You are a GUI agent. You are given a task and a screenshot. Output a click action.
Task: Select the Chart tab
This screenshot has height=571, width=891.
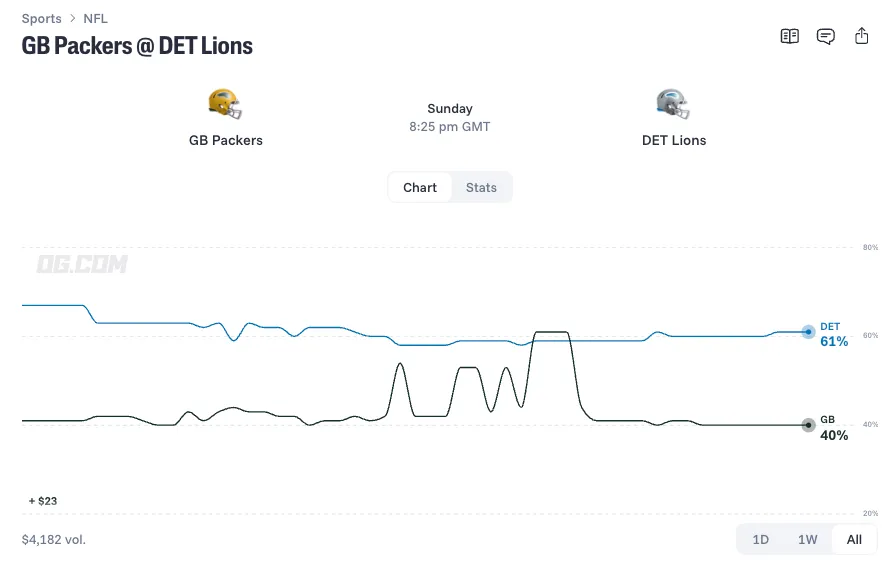420,187
